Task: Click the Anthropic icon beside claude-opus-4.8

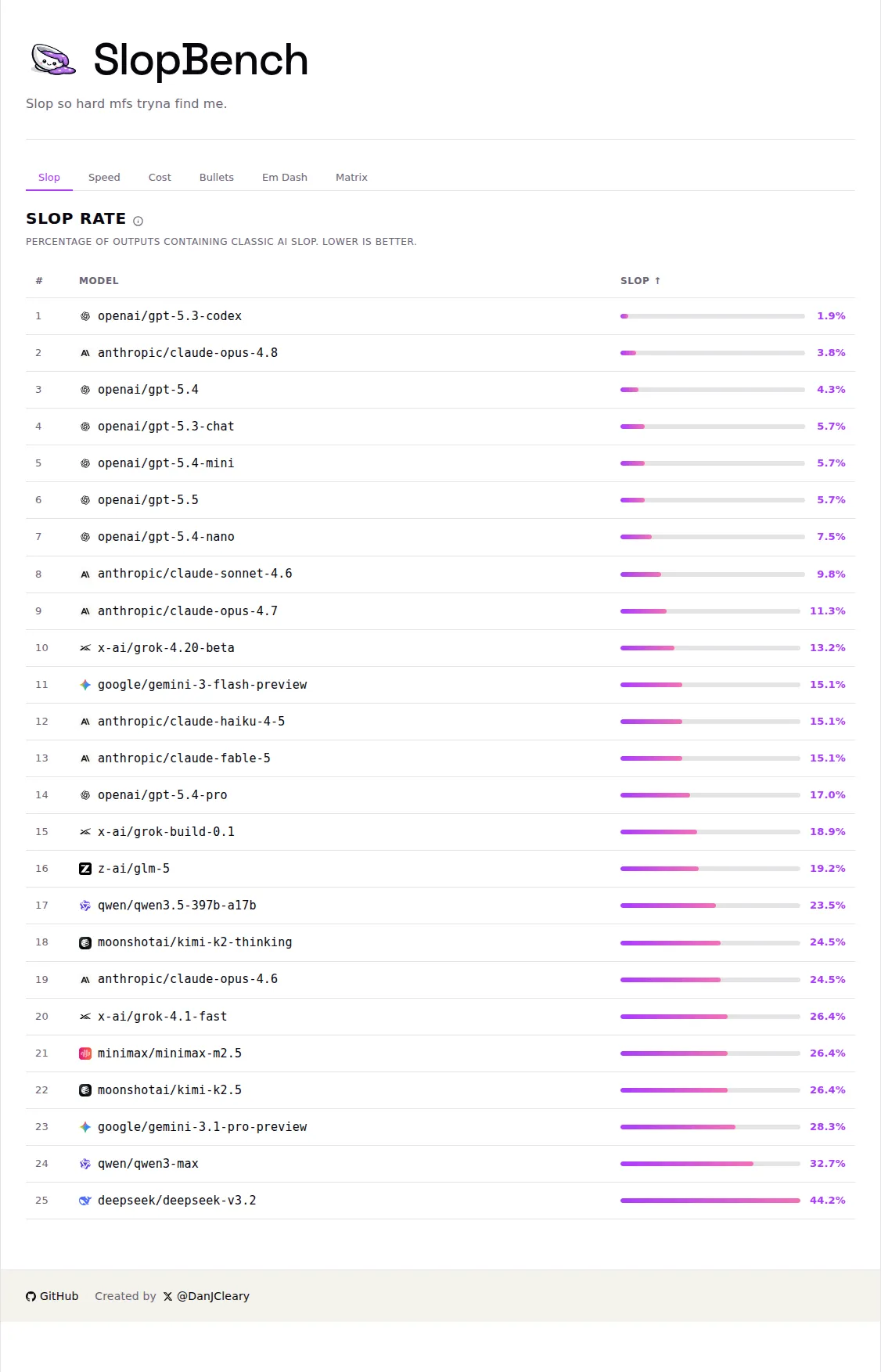Action: (85, 353)
